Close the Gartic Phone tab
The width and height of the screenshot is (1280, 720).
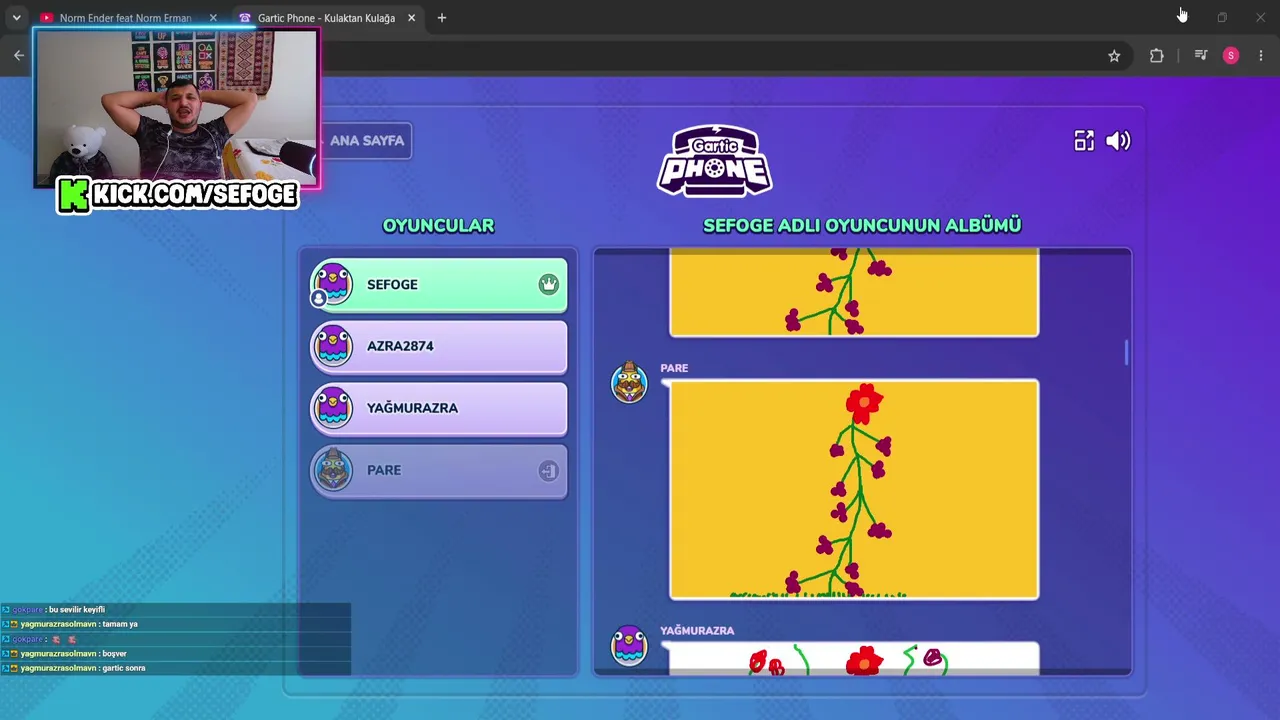(411, 18)
